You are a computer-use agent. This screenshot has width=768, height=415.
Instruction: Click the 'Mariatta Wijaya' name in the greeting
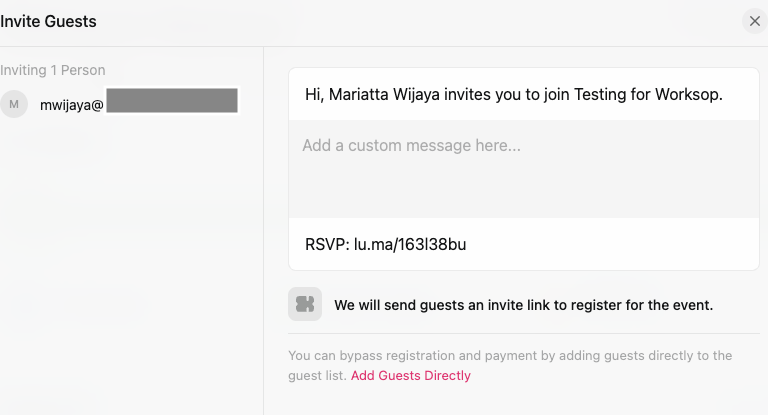click(384, 94)
